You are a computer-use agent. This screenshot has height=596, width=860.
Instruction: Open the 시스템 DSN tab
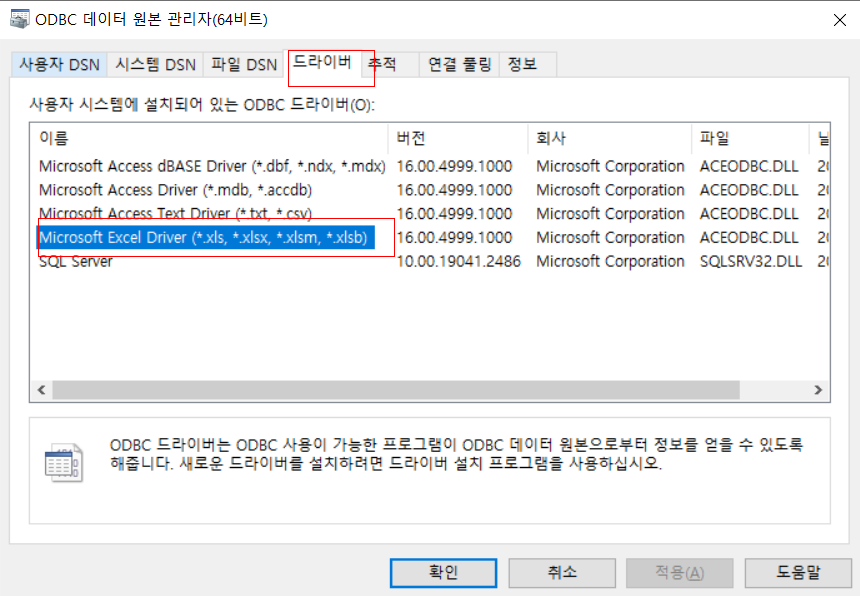[x=155, y=65]
